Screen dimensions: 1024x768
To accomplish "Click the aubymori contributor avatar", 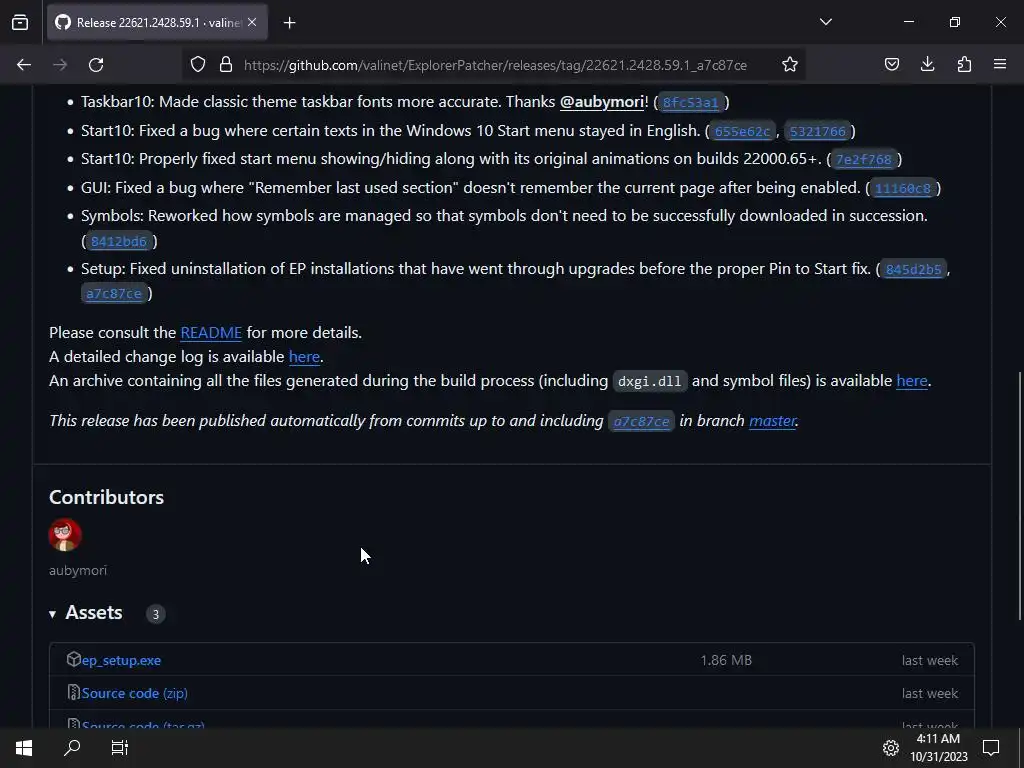I will (x=65, y=535).
